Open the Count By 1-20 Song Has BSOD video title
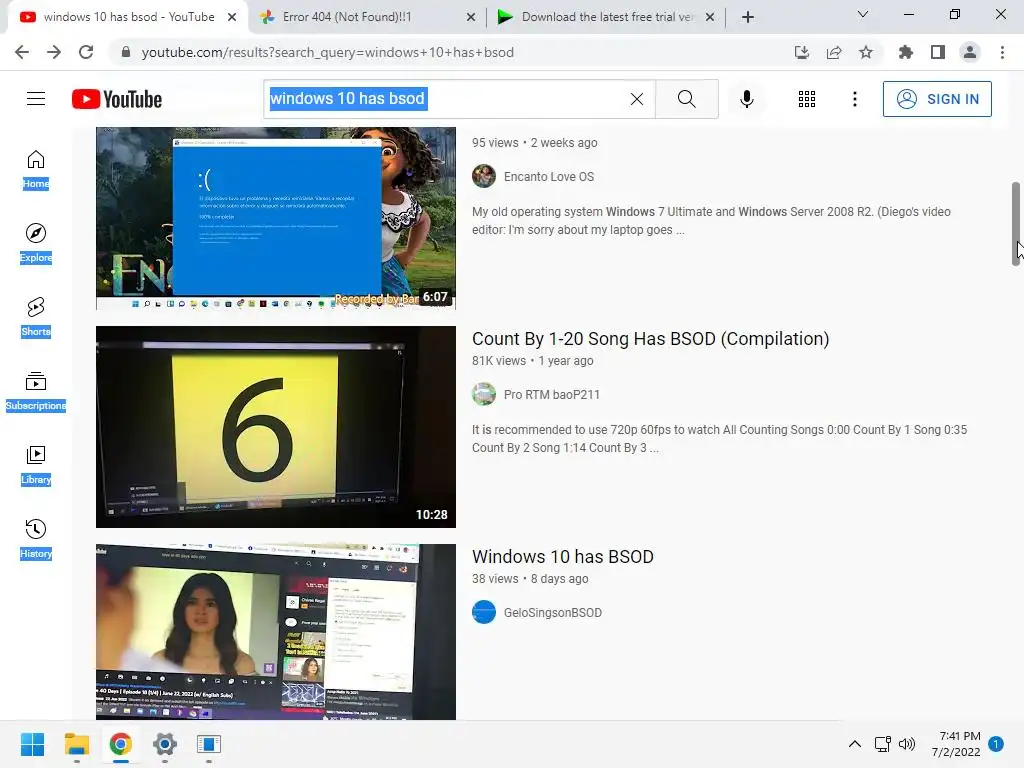This screenshot has width=1024, height=768. point(650,338)
